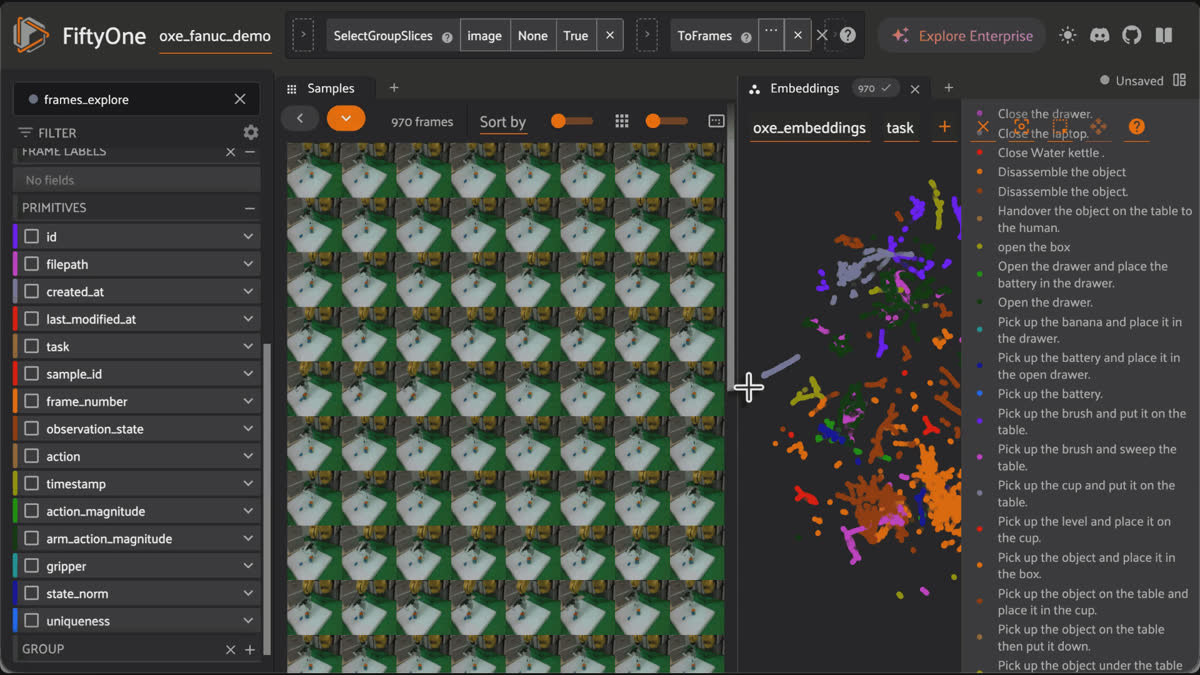Click "Pick up the battery." legend entry
Image resolution: width=1200 pixels, height=675 pixels.
tap(1050, 394)
